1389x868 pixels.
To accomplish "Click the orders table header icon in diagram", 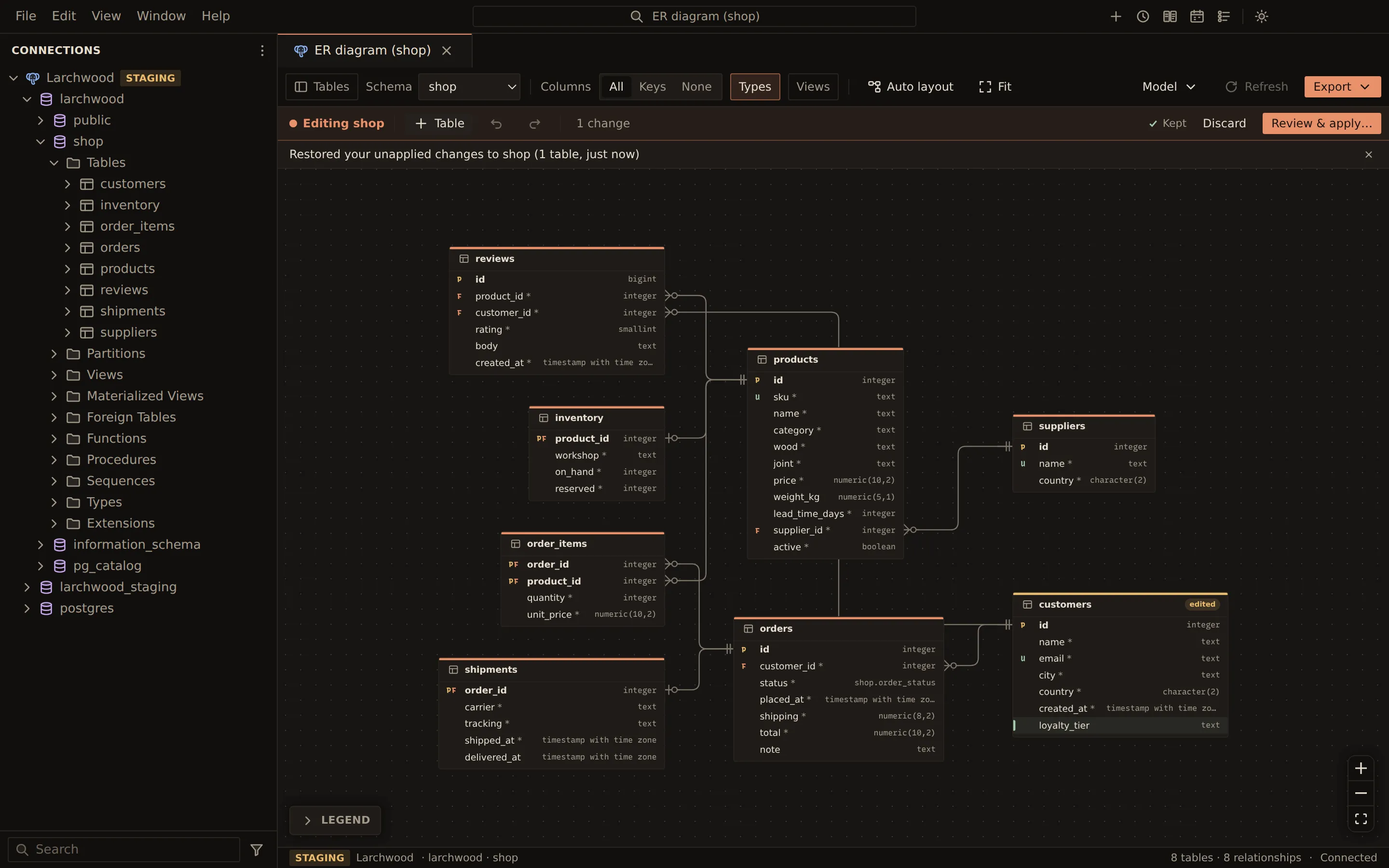I will point(749,629).
